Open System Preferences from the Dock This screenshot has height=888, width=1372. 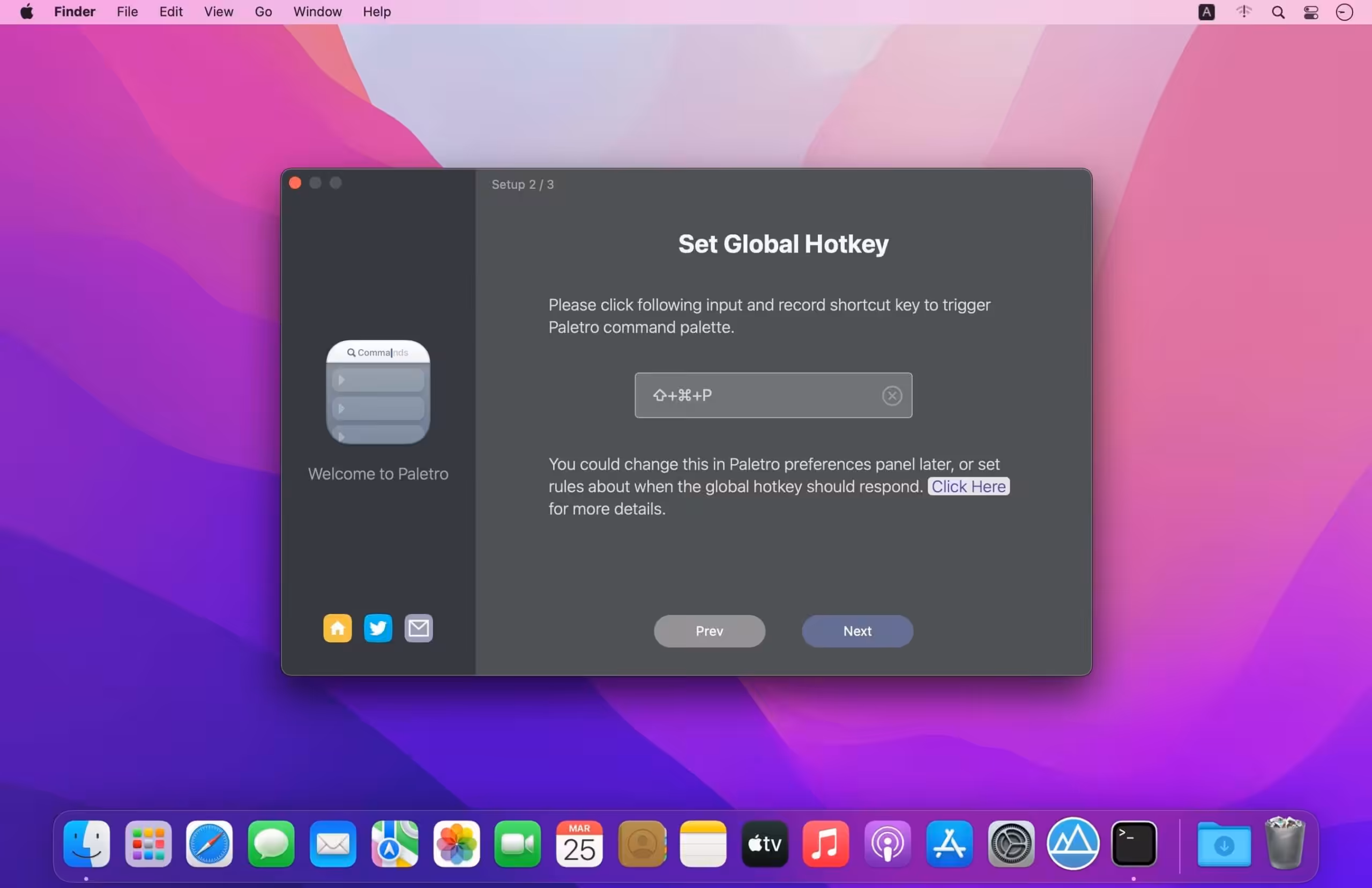pyautogui.click(x=1011, y=843)
